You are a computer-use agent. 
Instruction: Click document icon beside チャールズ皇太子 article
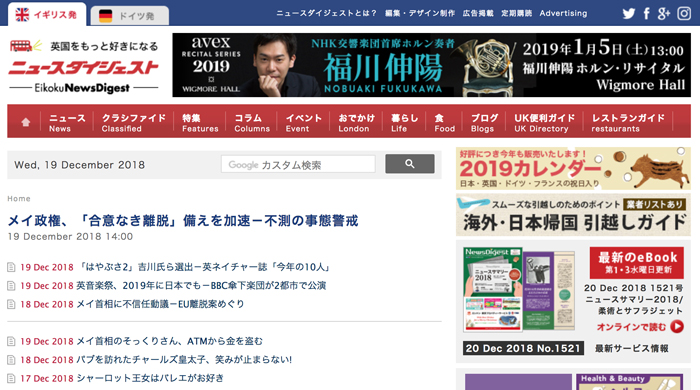pyautogui.click(x=11, y=360)
